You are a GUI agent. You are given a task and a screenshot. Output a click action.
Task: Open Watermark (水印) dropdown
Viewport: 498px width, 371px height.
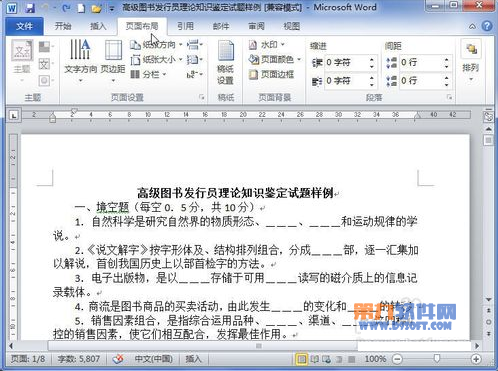point(267,44)
